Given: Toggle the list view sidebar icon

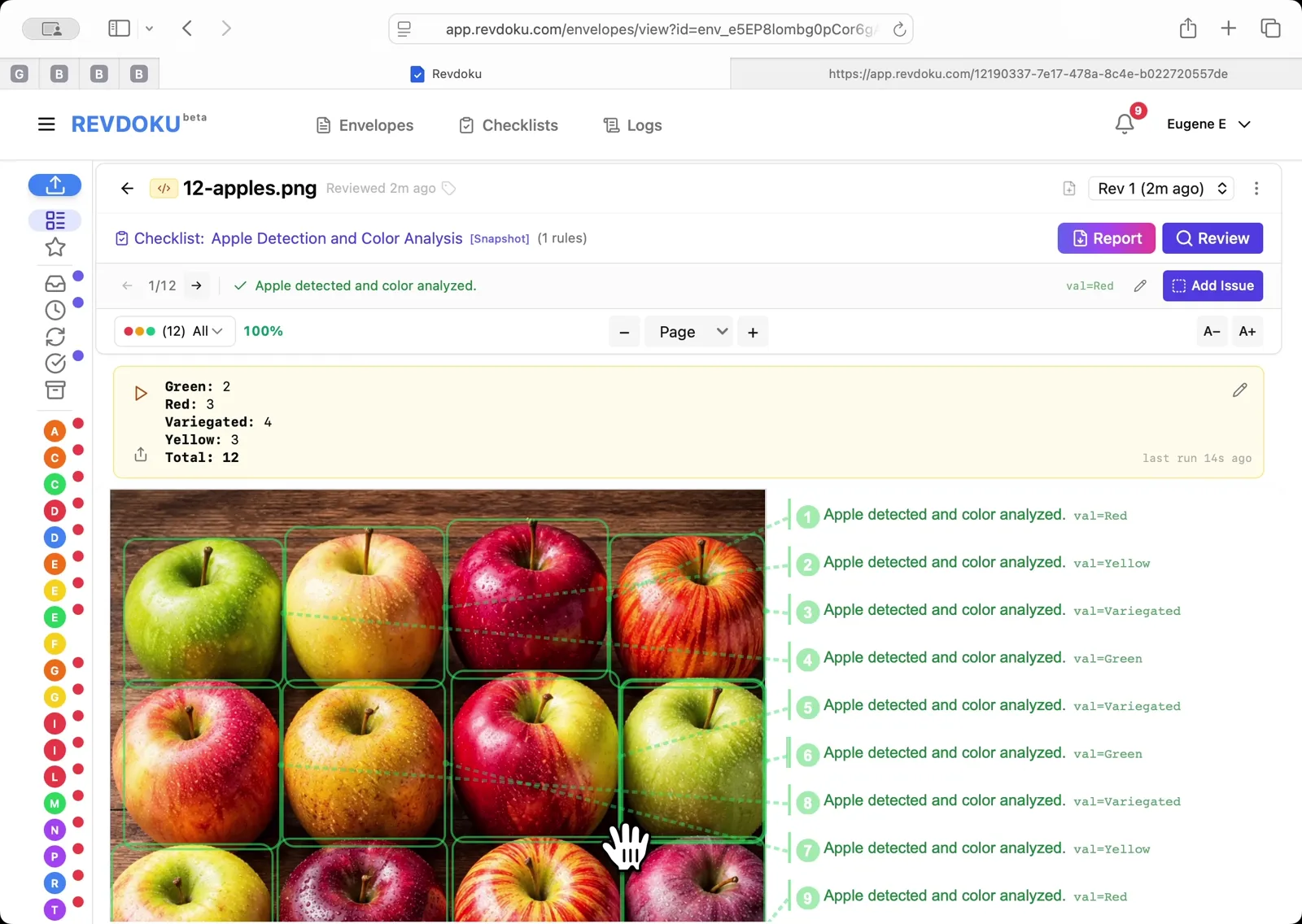Looking at the screenshot, I should pyautogui.click(x=55, y=220).
